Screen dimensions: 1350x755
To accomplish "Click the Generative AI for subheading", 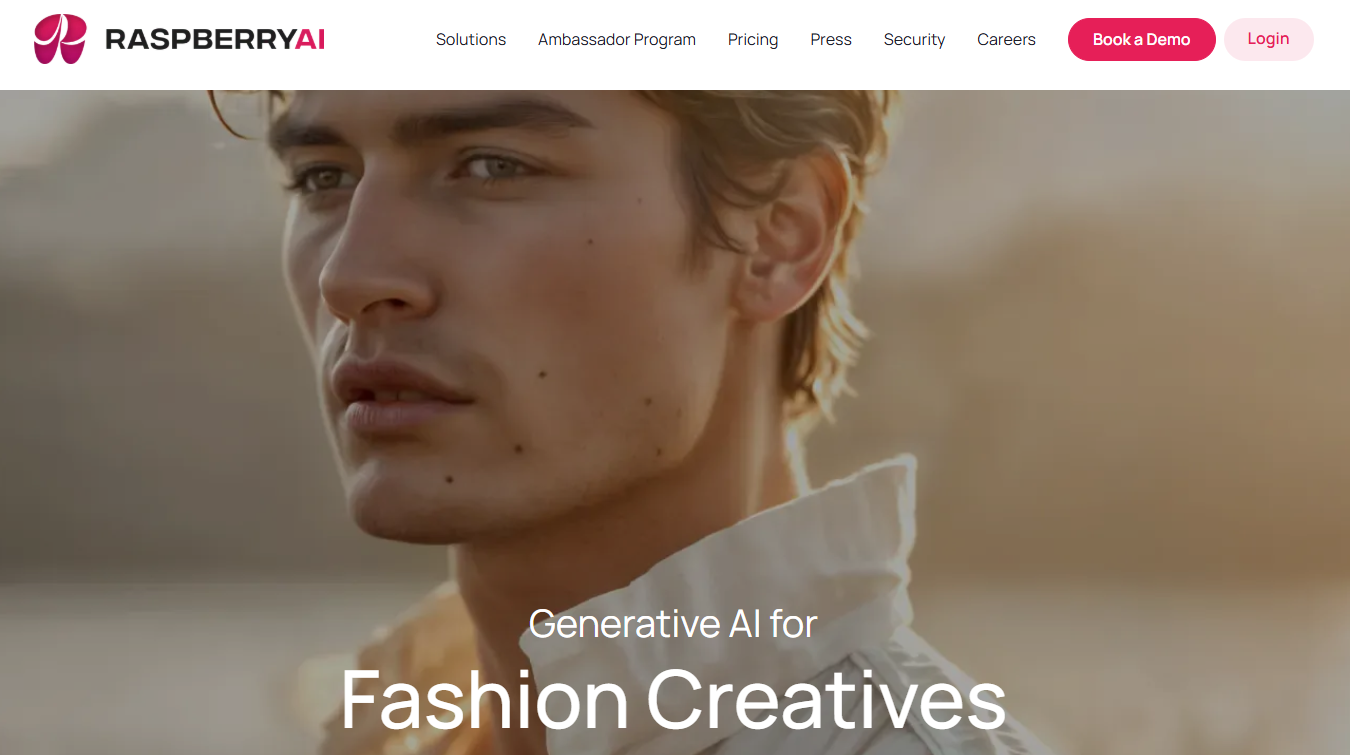I will coord(673,624).
